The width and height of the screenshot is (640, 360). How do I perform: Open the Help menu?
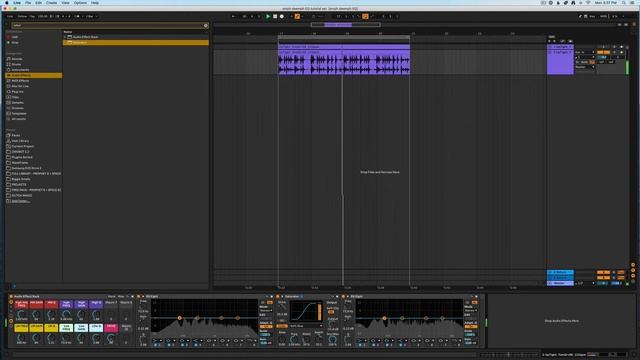pyautogui.click(x=95, y=3)
